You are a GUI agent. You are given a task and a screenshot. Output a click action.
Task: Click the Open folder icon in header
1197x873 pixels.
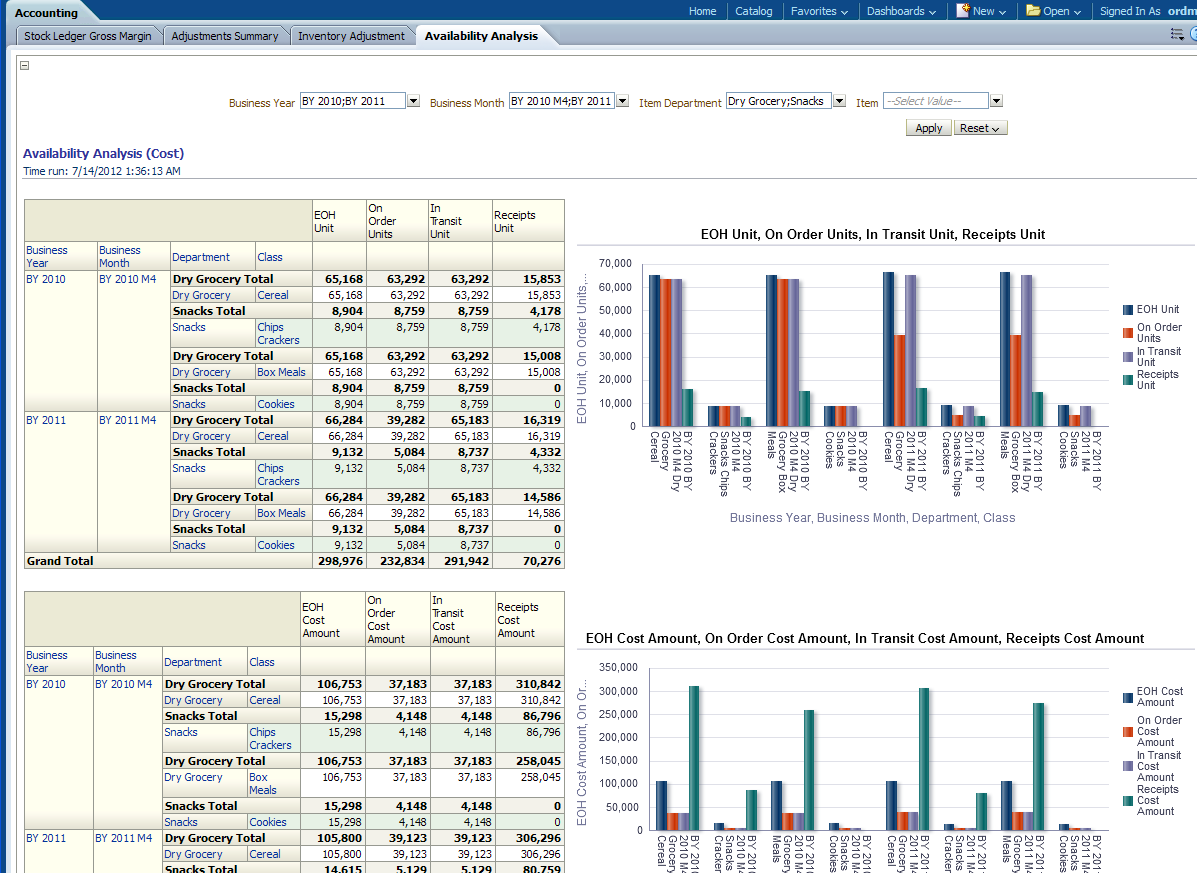pos(1033,11)
